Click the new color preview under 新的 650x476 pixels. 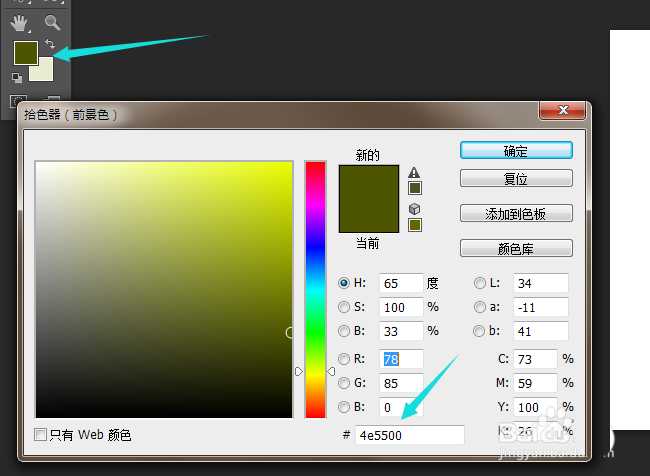pos(369,182)
